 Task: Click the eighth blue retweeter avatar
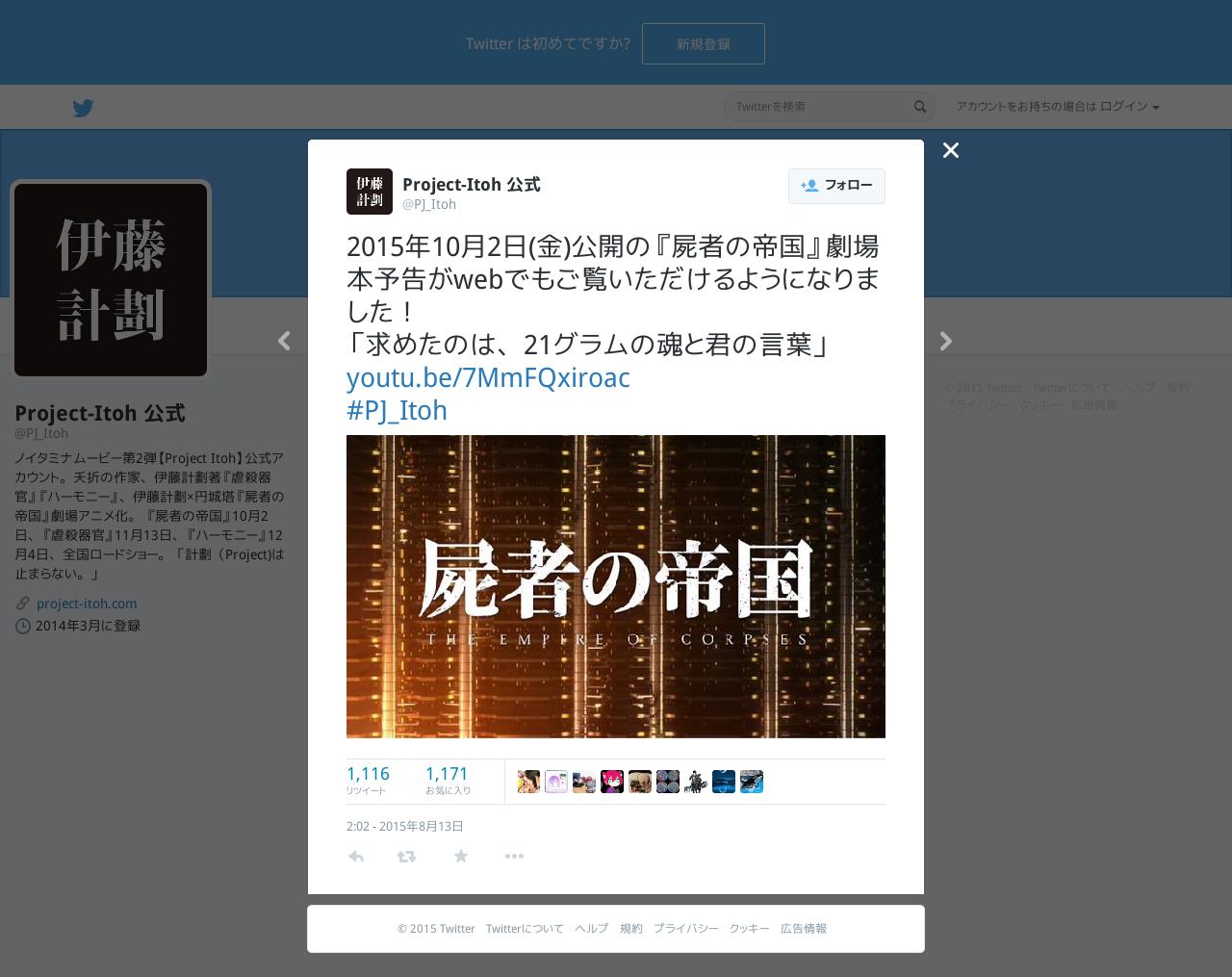tap(724, 782)
